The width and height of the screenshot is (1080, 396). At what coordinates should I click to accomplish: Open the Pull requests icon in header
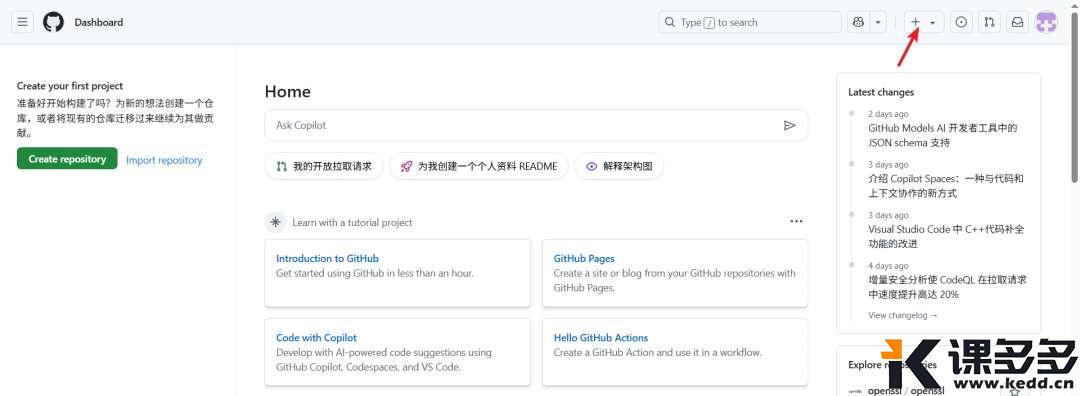pyautogui.click(x=989, y=22)
